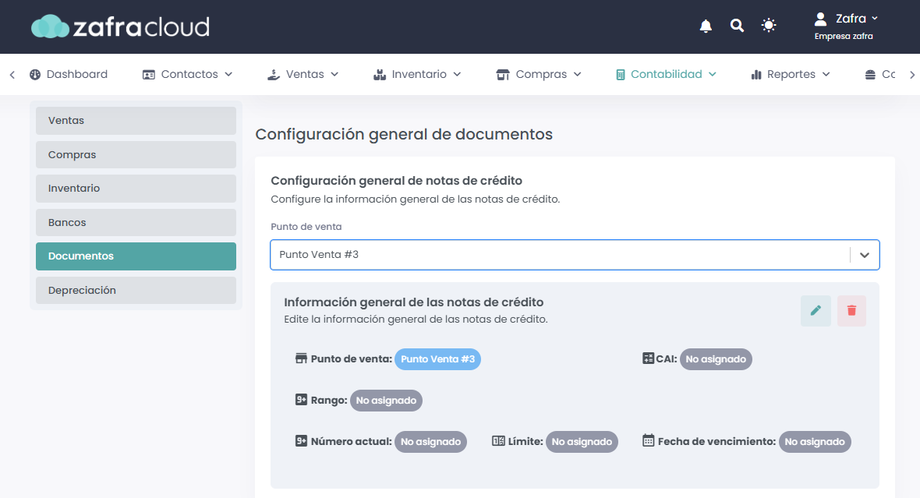The height and width of the screenshot is (498, 920).
Task: Open the Dashboard menu item
Action: (x=68, y=74)
